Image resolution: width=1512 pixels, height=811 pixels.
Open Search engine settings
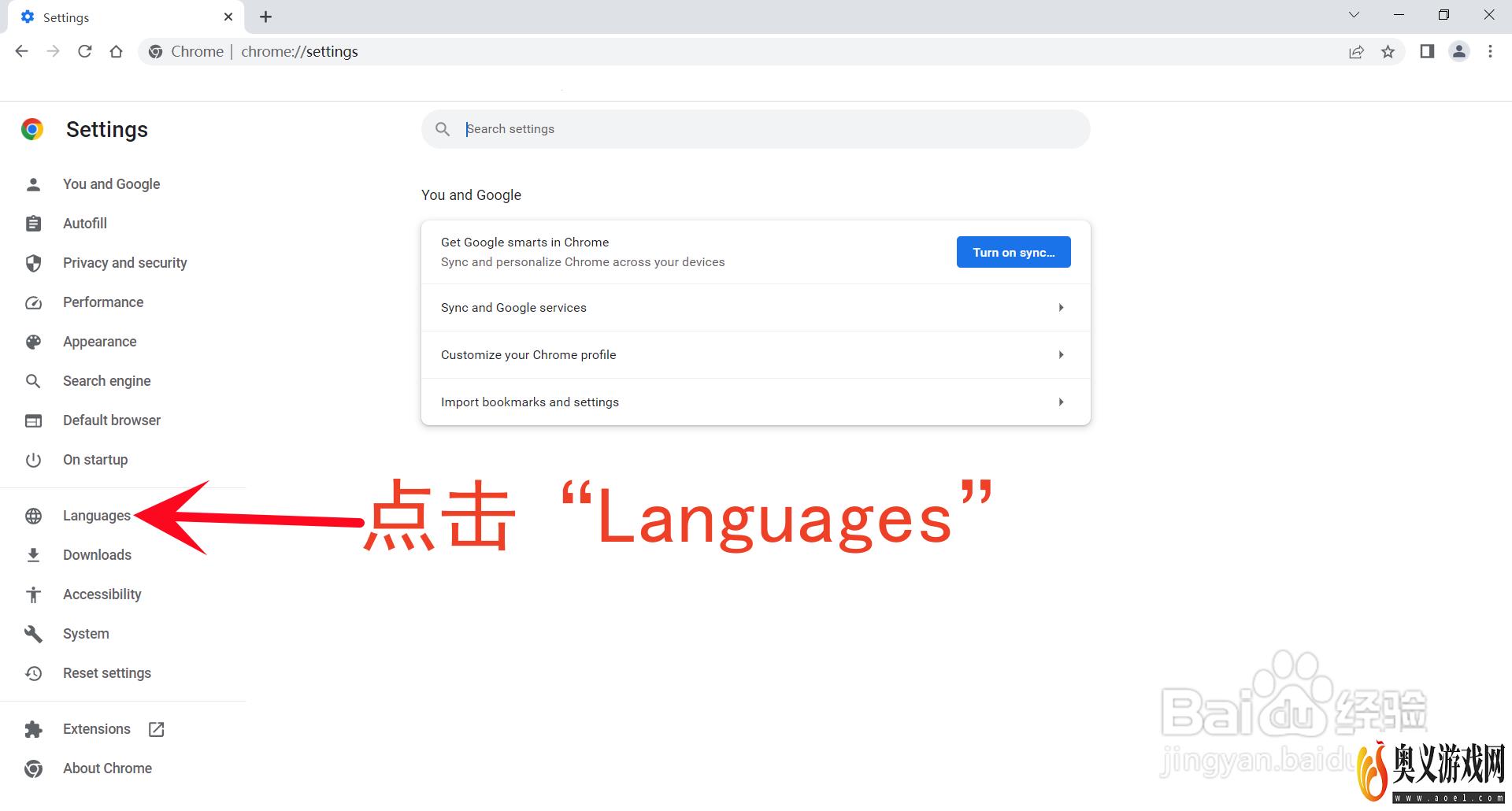[x=106, y=381]
